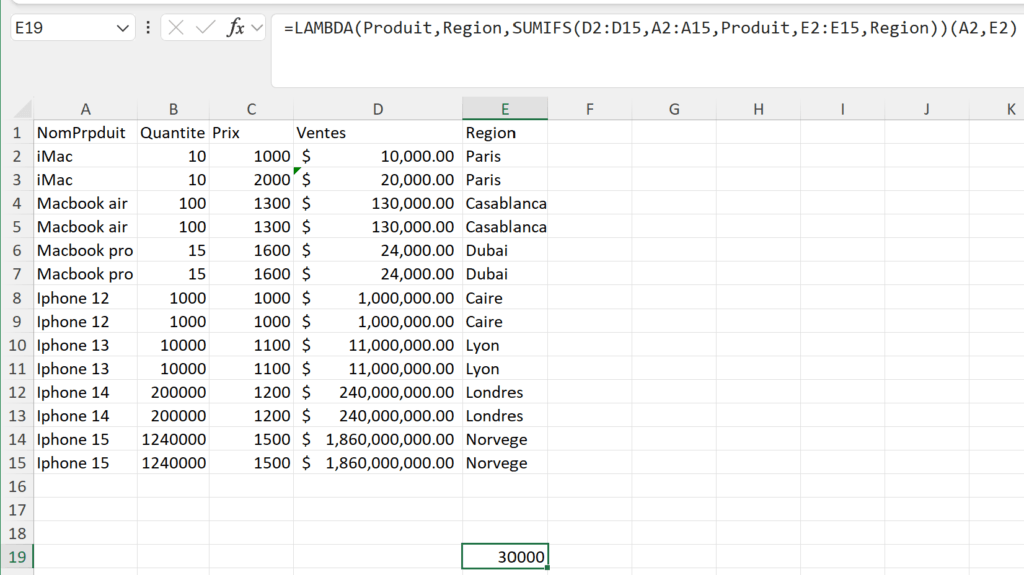The height and width of the screenshot is (575, 1024).
Task: Click the Name Box showing E19
Action: pyautogui.click(x=62, y=28)
